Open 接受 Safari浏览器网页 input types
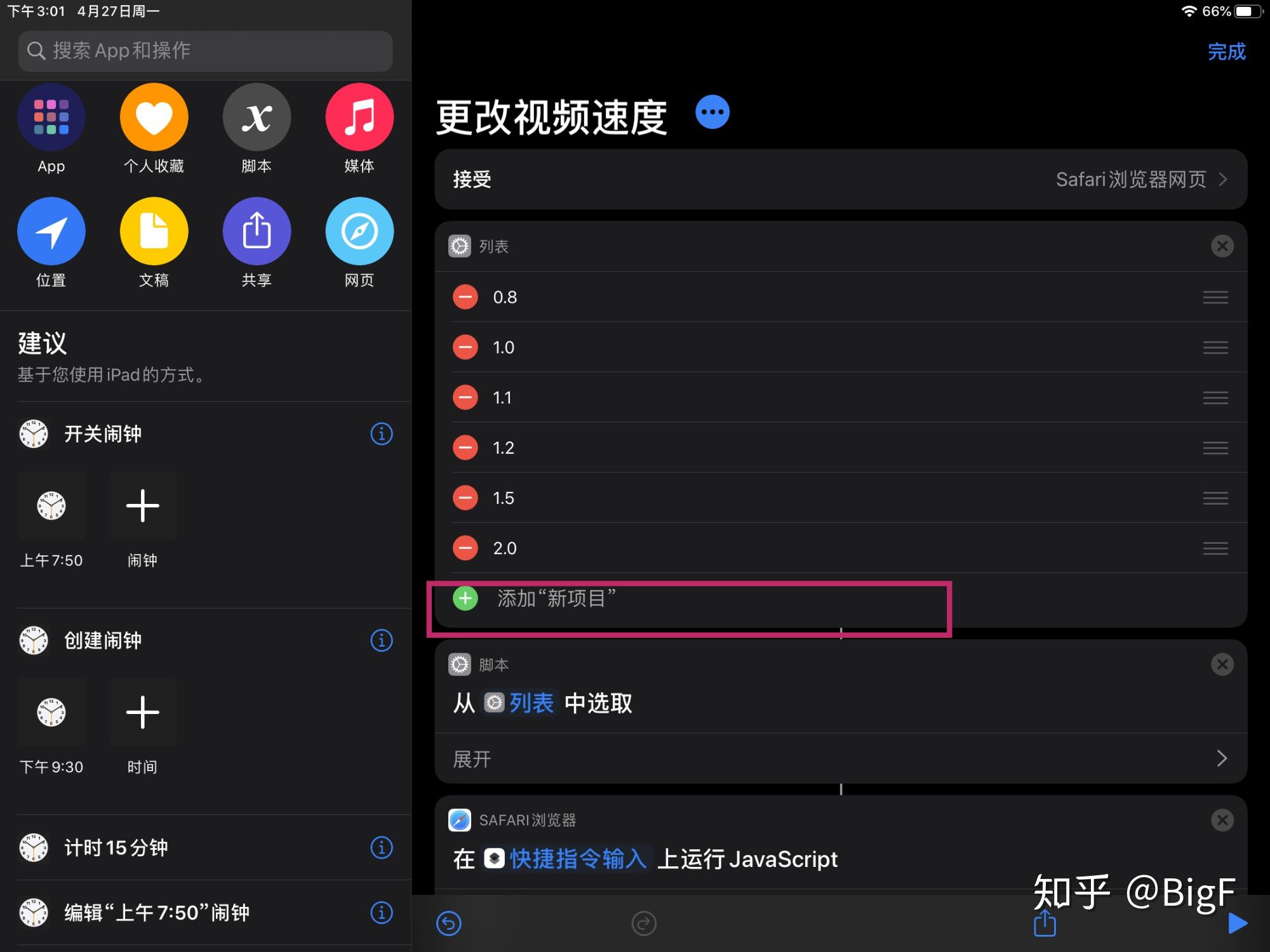Screen dimensions: 1270x952 point(841,180)
